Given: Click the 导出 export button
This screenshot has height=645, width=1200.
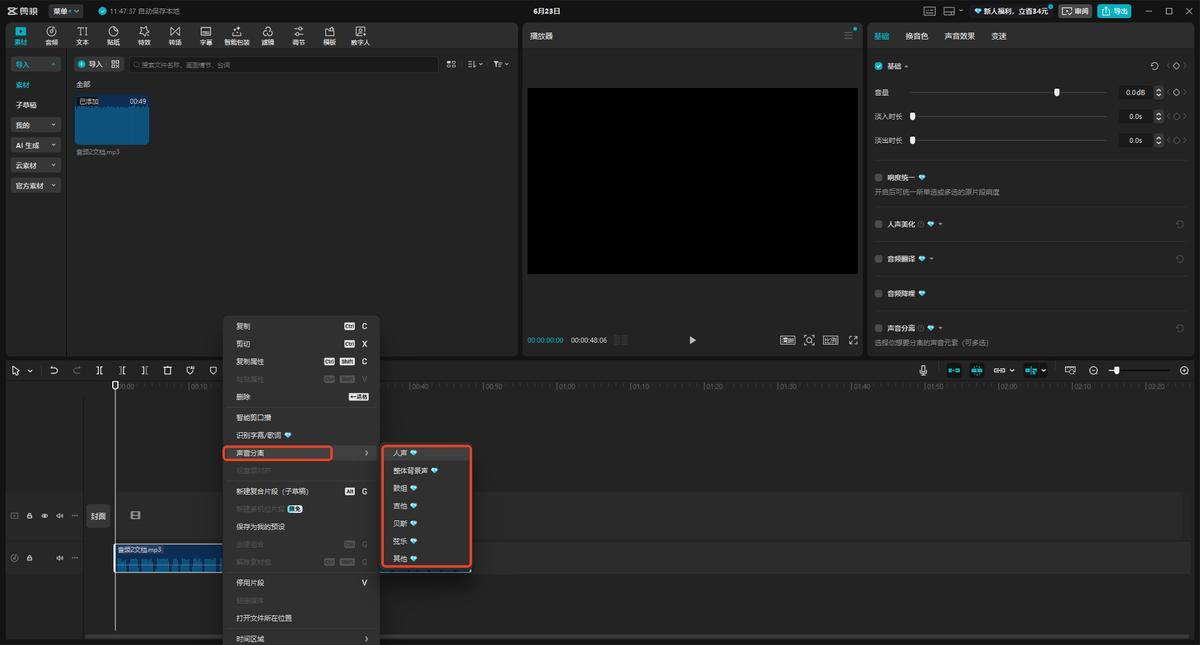Looking at the screenshot, I should (1114, 11).
